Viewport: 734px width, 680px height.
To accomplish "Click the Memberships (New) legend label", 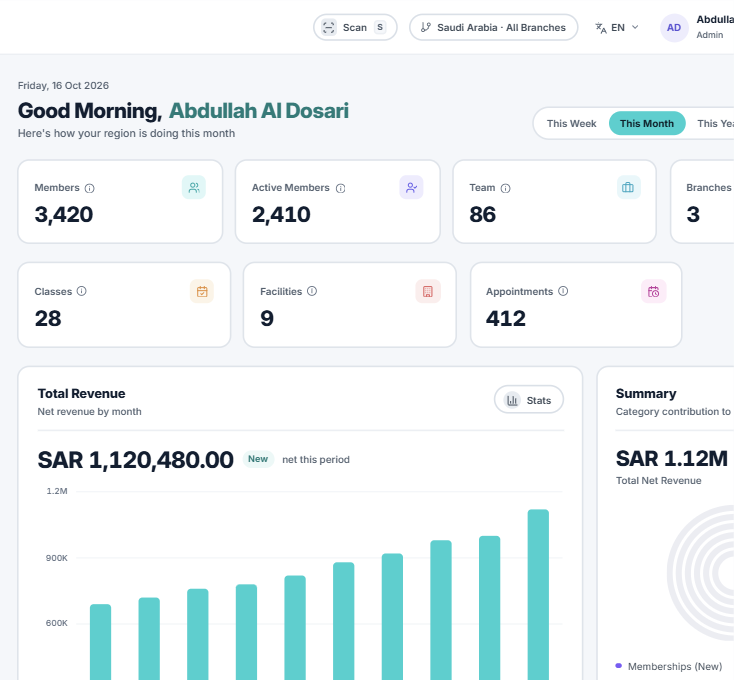I will pyautogui.click(x=675, y=666).
